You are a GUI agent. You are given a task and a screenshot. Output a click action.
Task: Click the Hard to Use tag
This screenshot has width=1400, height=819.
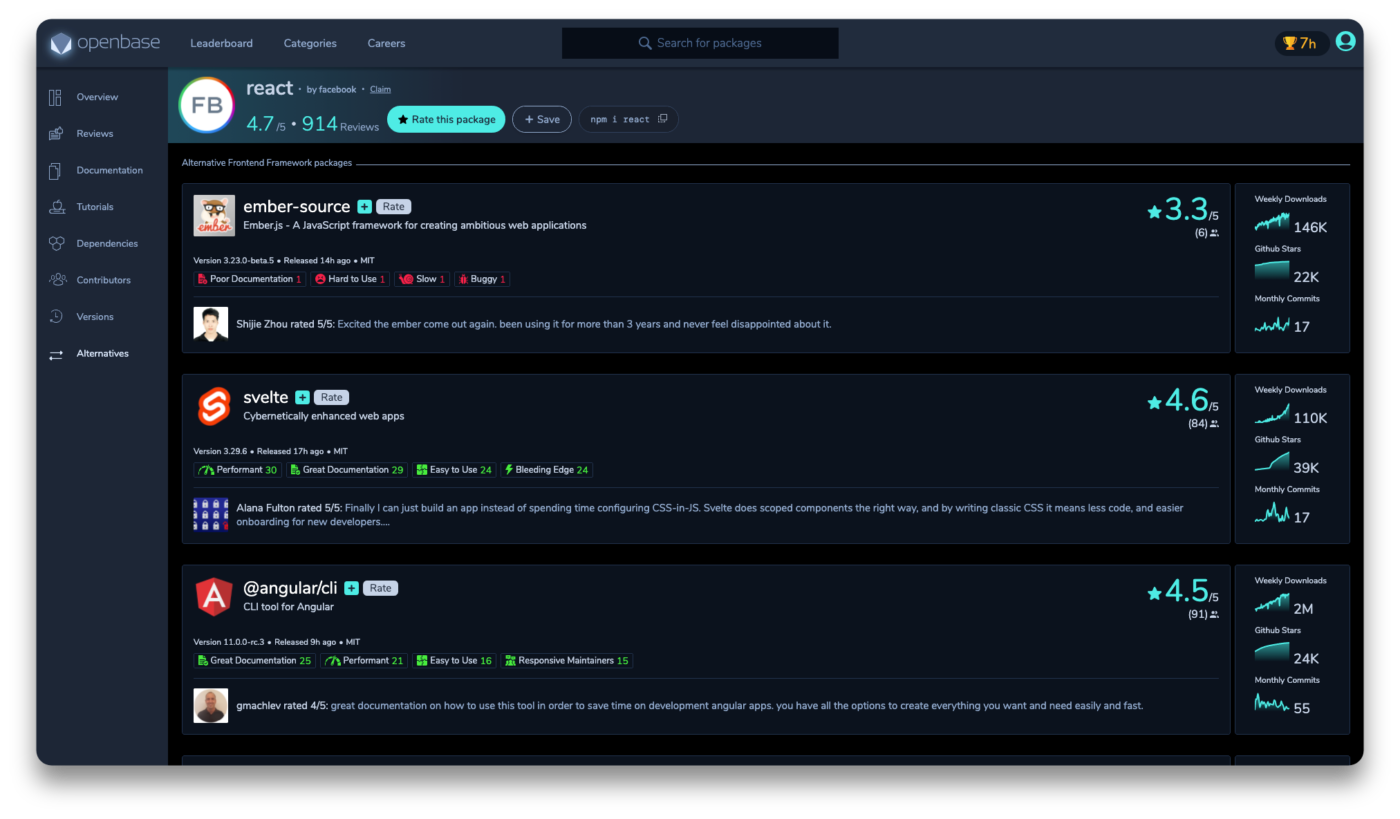click(x=350, y=279)
